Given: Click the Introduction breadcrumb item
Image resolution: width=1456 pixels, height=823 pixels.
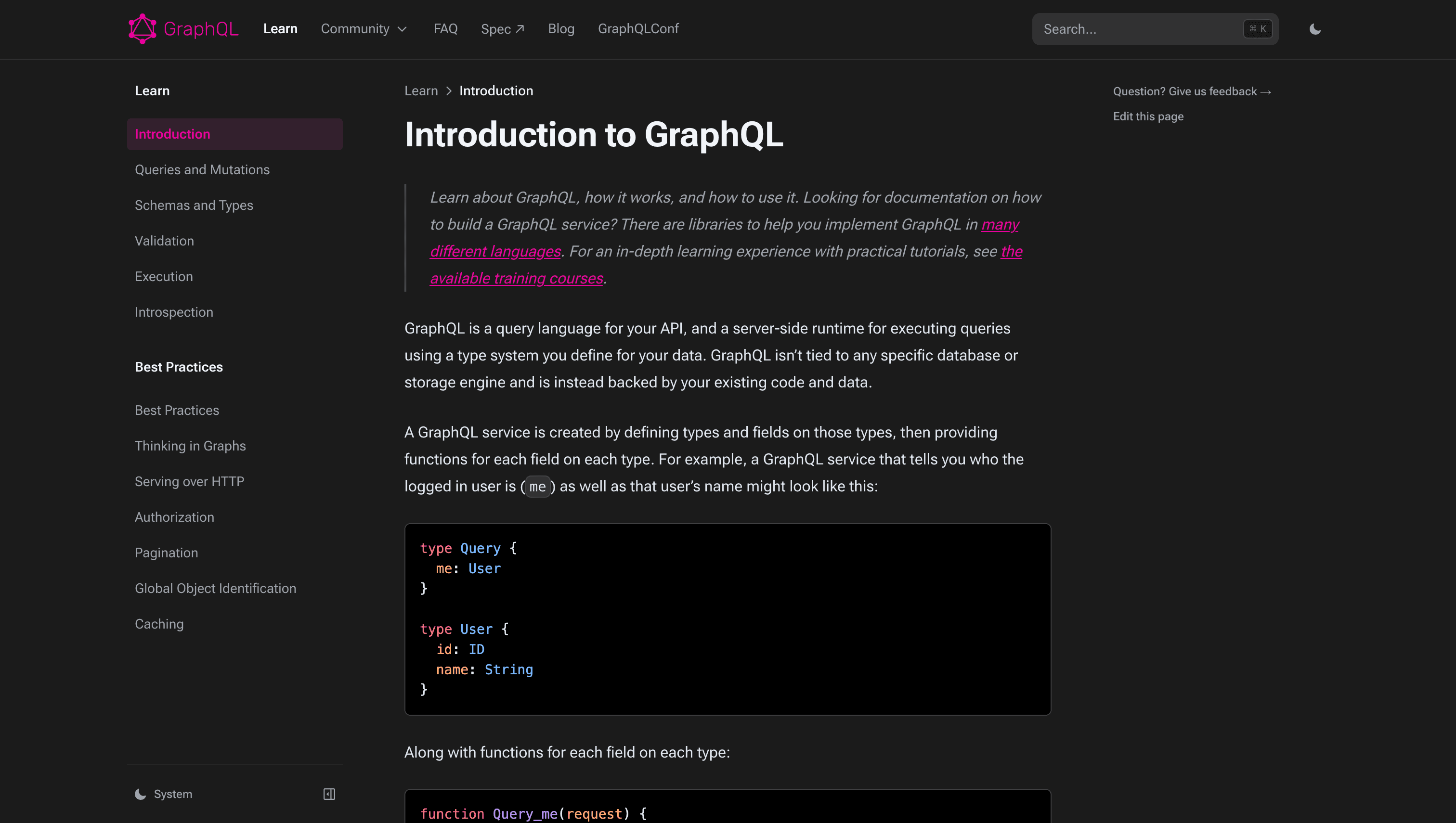Looking at the screenshot, I should coord(496,90).
